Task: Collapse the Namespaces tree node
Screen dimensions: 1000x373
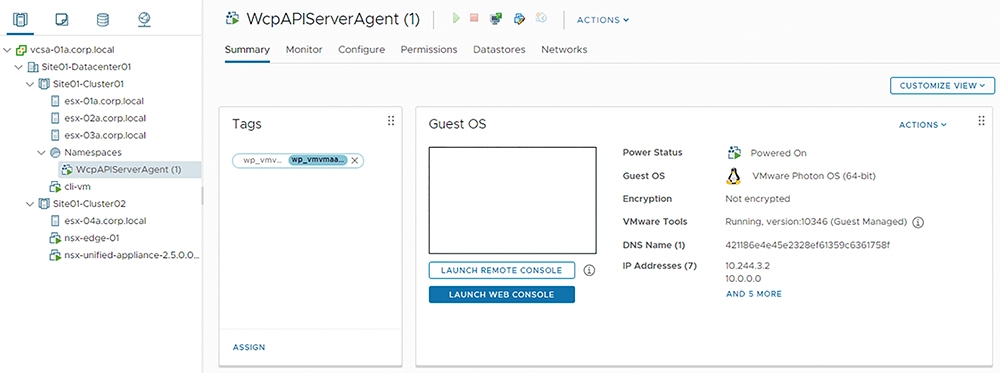Action: 41,152
